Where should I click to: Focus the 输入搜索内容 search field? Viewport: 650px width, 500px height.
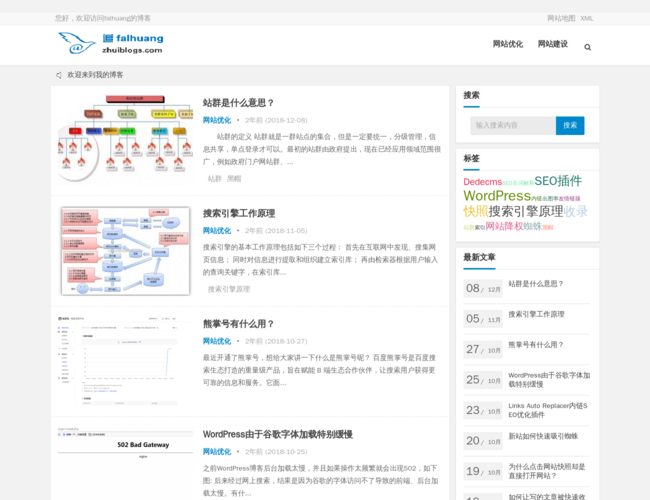coord(512,126)
